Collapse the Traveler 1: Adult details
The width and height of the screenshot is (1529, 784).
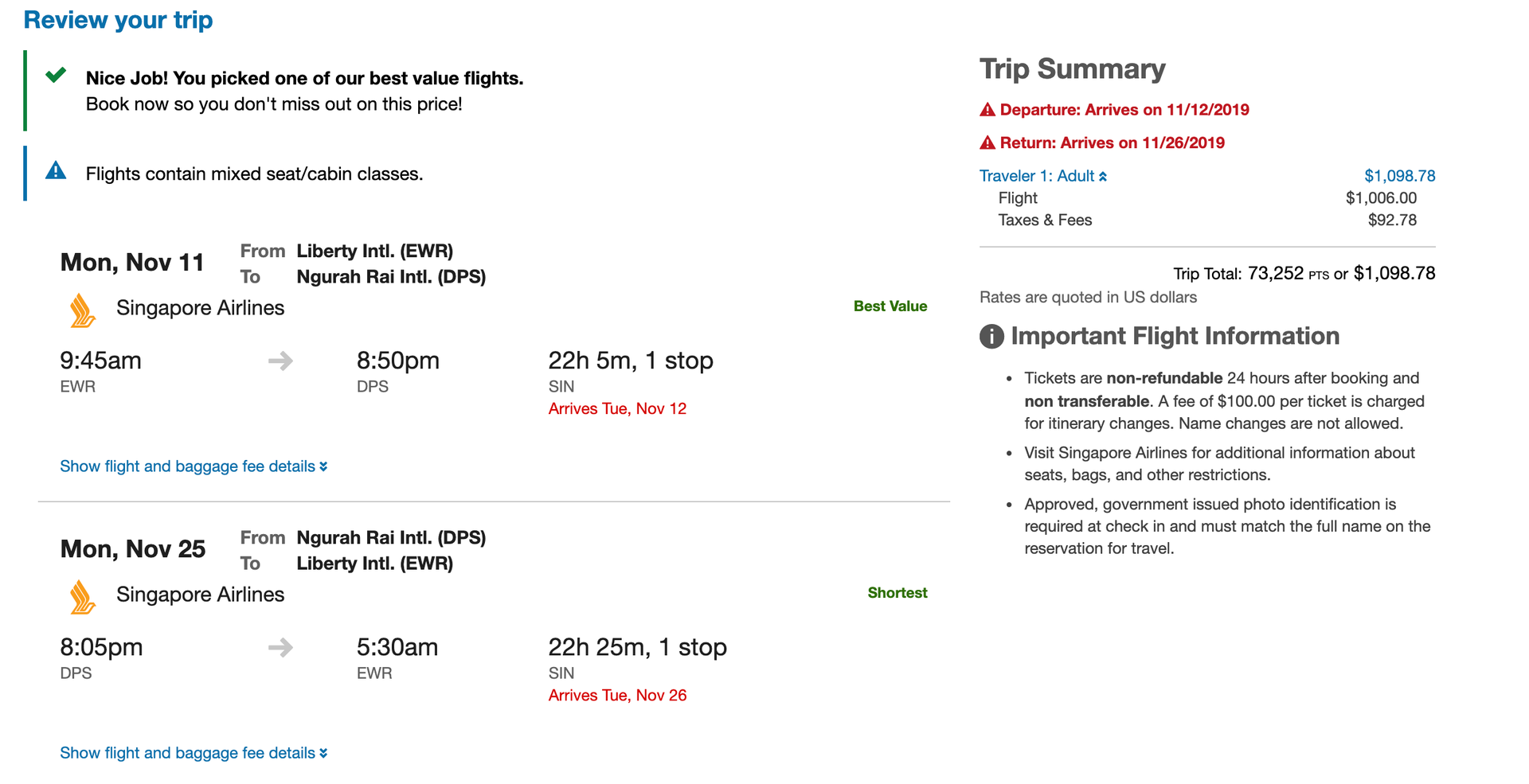[x=1105, y=176]
